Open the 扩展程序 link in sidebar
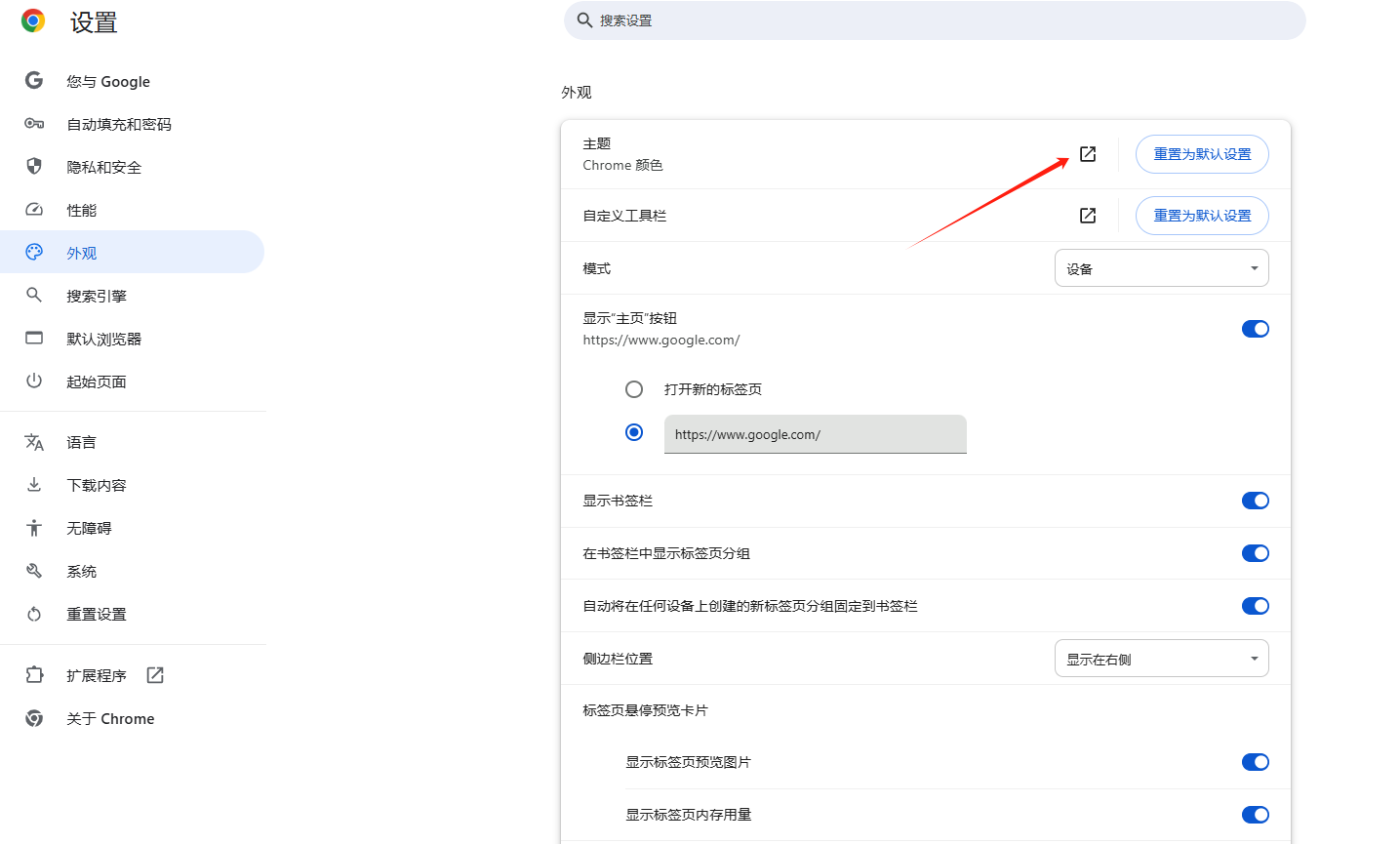The image size is (1400, 844). point(132,675)
